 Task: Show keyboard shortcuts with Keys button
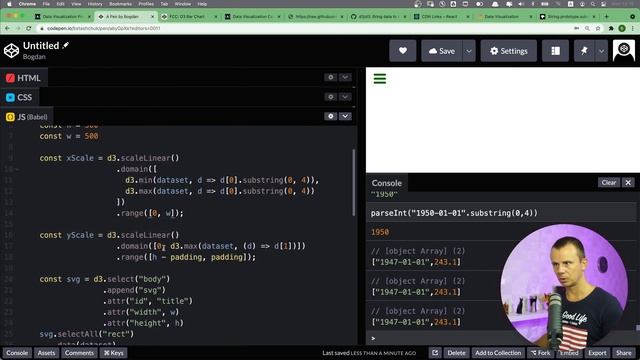pyautogui.click(x=113, y=353)
